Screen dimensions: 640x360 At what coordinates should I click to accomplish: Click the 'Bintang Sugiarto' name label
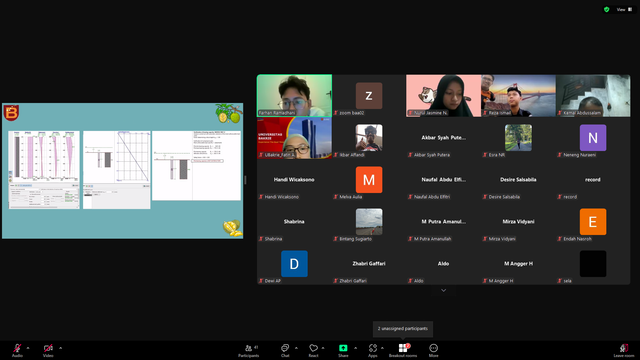tap(356, 239)
